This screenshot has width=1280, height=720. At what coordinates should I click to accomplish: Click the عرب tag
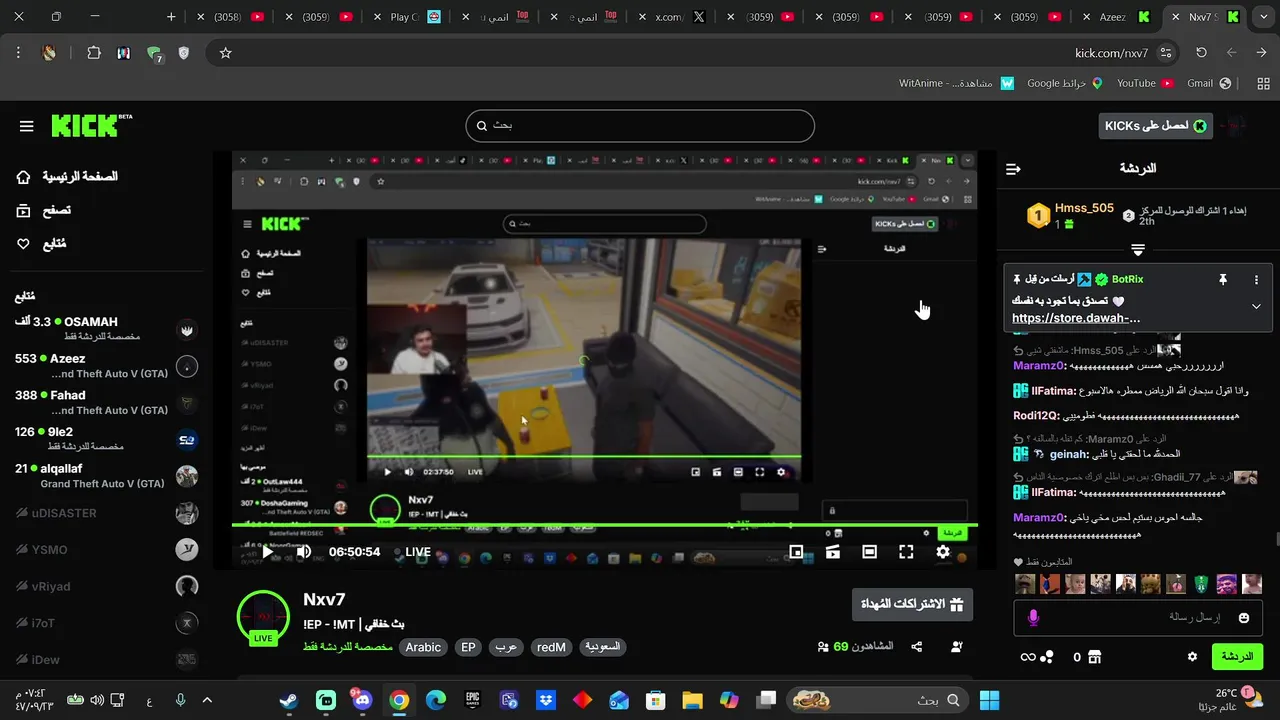tap(506, 647)
